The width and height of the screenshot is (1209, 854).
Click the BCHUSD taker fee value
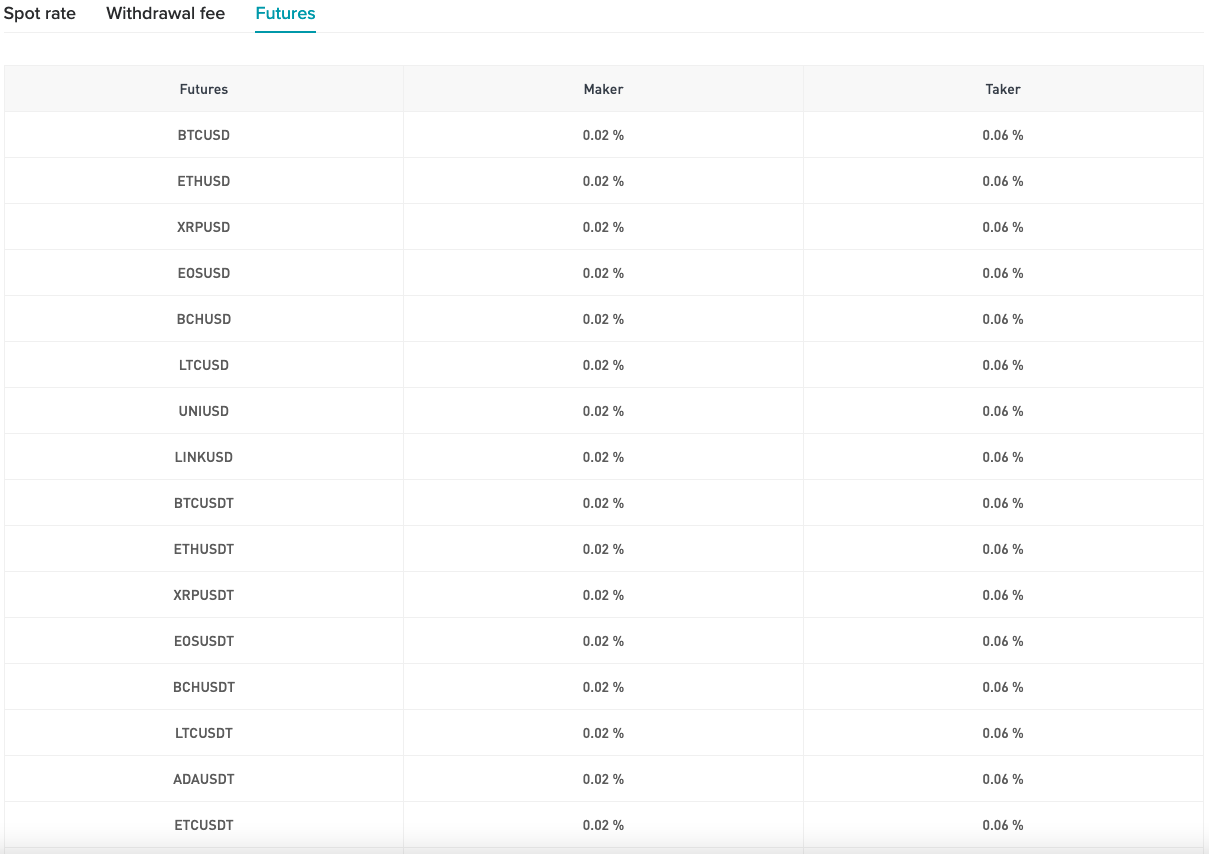click(1003, 319)
